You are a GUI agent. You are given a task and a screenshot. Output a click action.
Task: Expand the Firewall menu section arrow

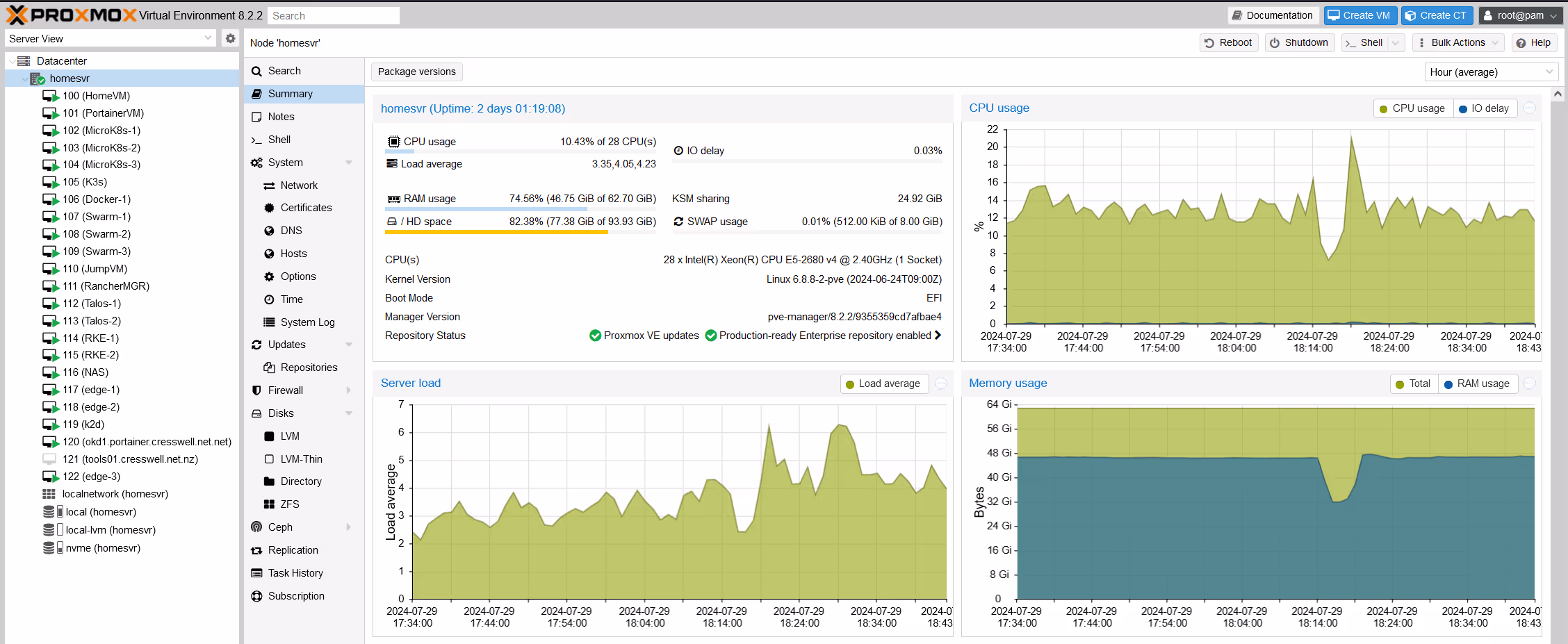point(349,390)
